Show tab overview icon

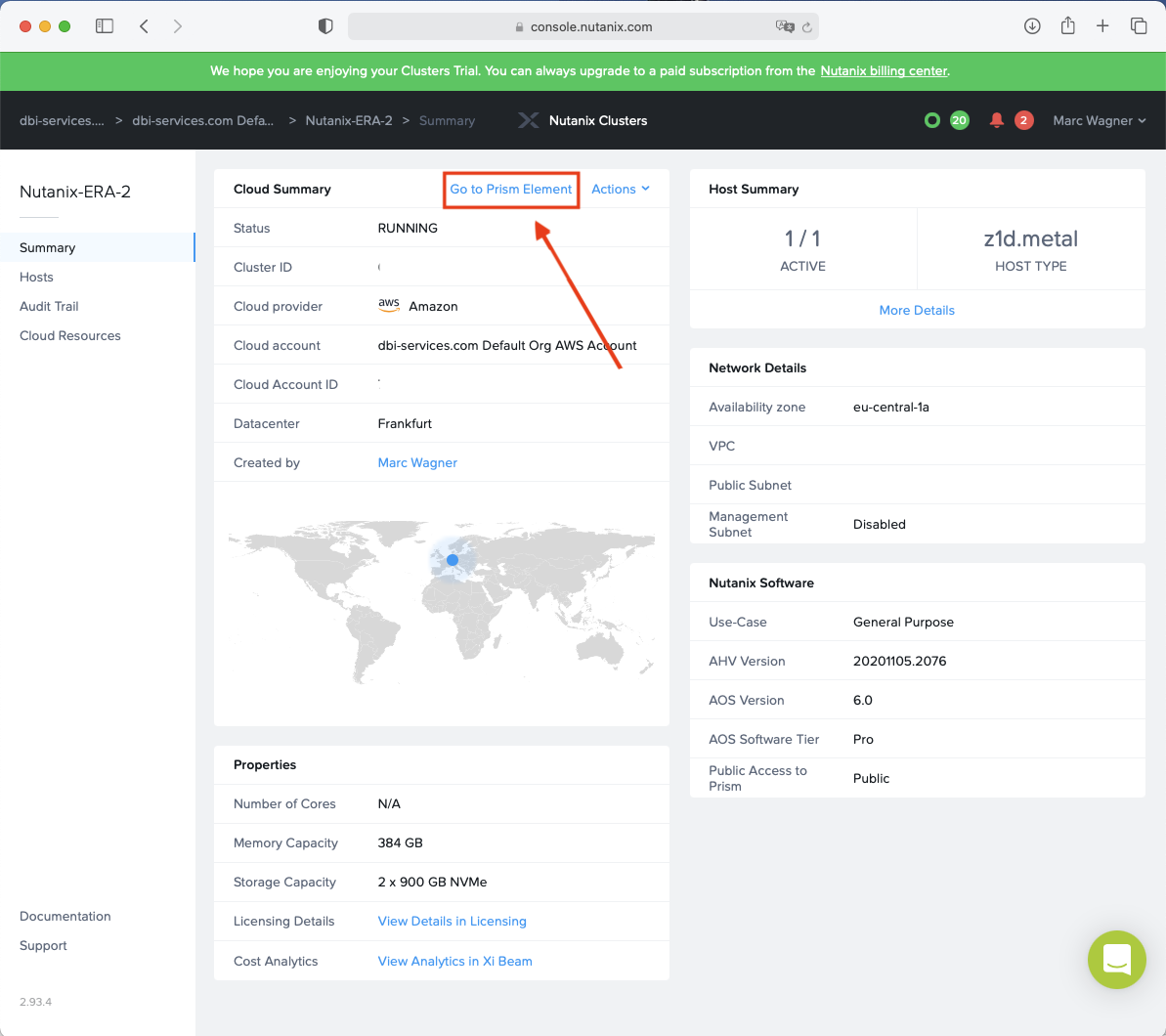click(1138, 26)
